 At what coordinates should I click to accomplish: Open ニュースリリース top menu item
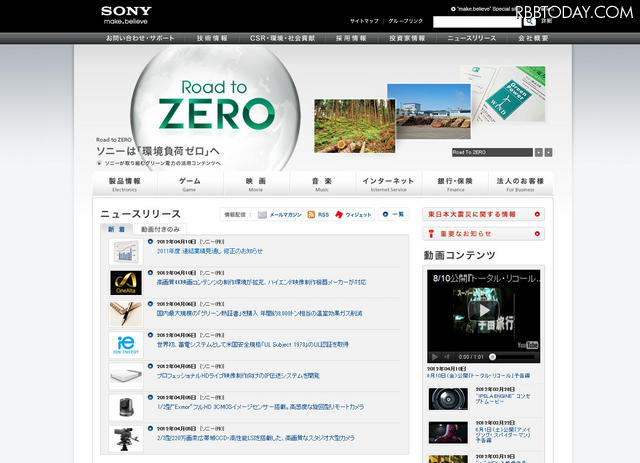471,38
